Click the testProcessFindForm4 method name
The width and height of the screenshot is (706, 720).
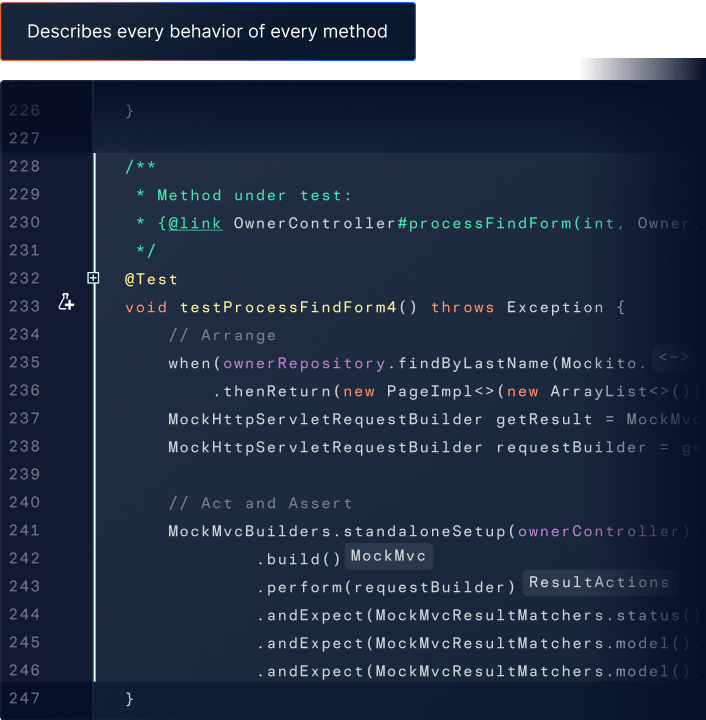click(x=288, y=307)
